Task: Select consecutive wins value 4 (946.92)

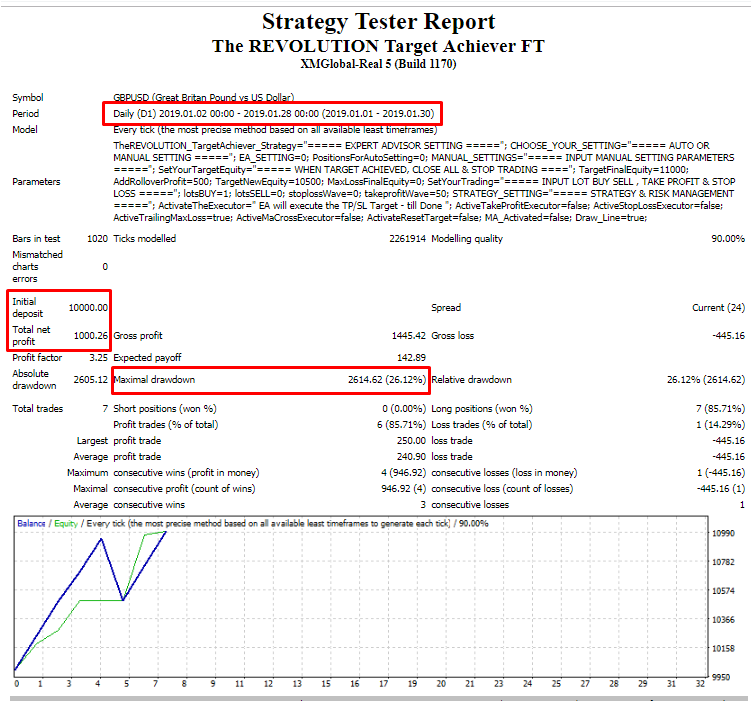Action: click(403, 472)
